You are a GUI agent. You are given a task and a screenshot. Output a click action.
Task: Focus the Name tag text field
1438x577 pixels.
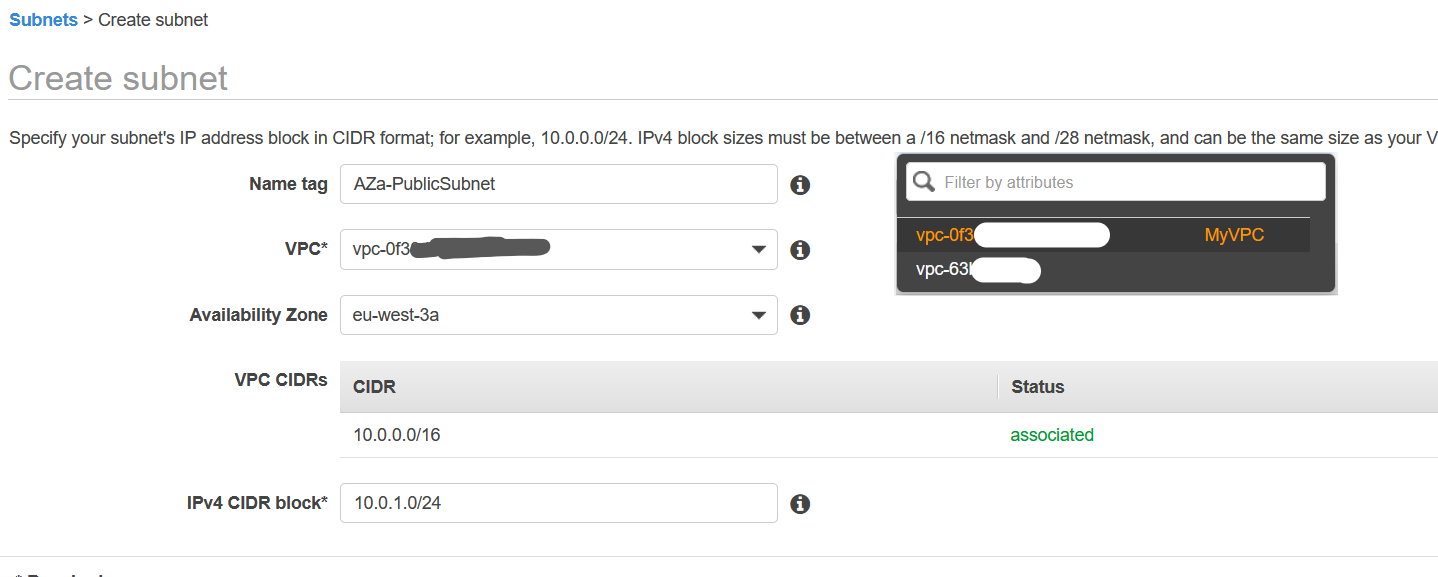click(x=558, y=184)
